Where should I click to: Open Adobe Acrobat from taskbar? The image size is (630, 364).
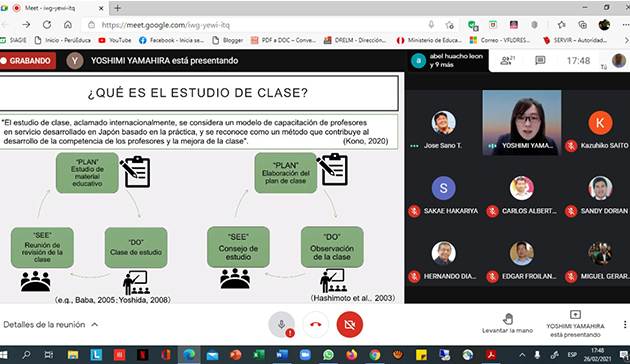pyautogui.click(x=491, y=355)
